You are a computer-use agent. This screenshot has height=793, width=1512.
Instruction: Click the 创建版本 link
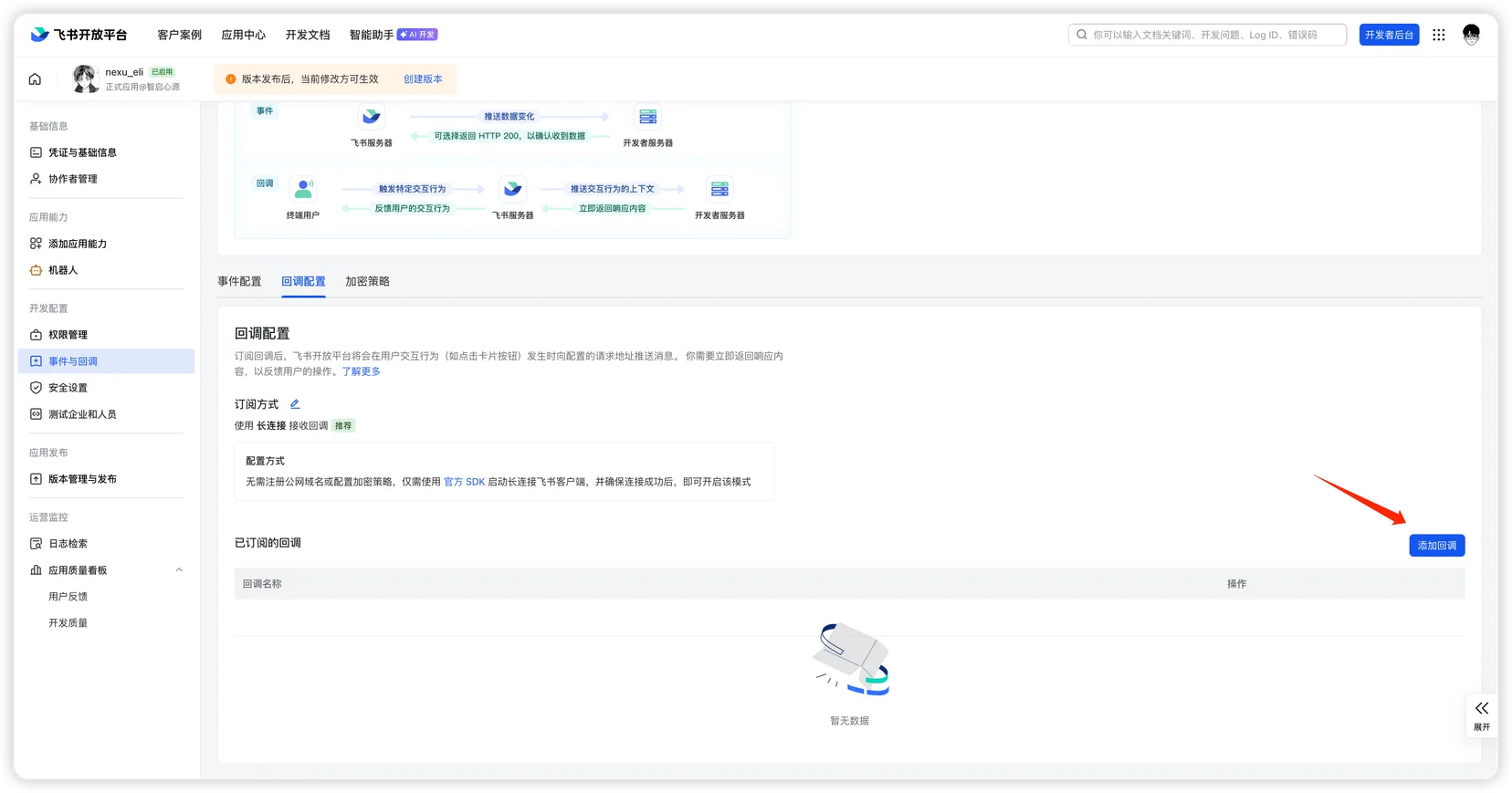(x=423, y=79)
